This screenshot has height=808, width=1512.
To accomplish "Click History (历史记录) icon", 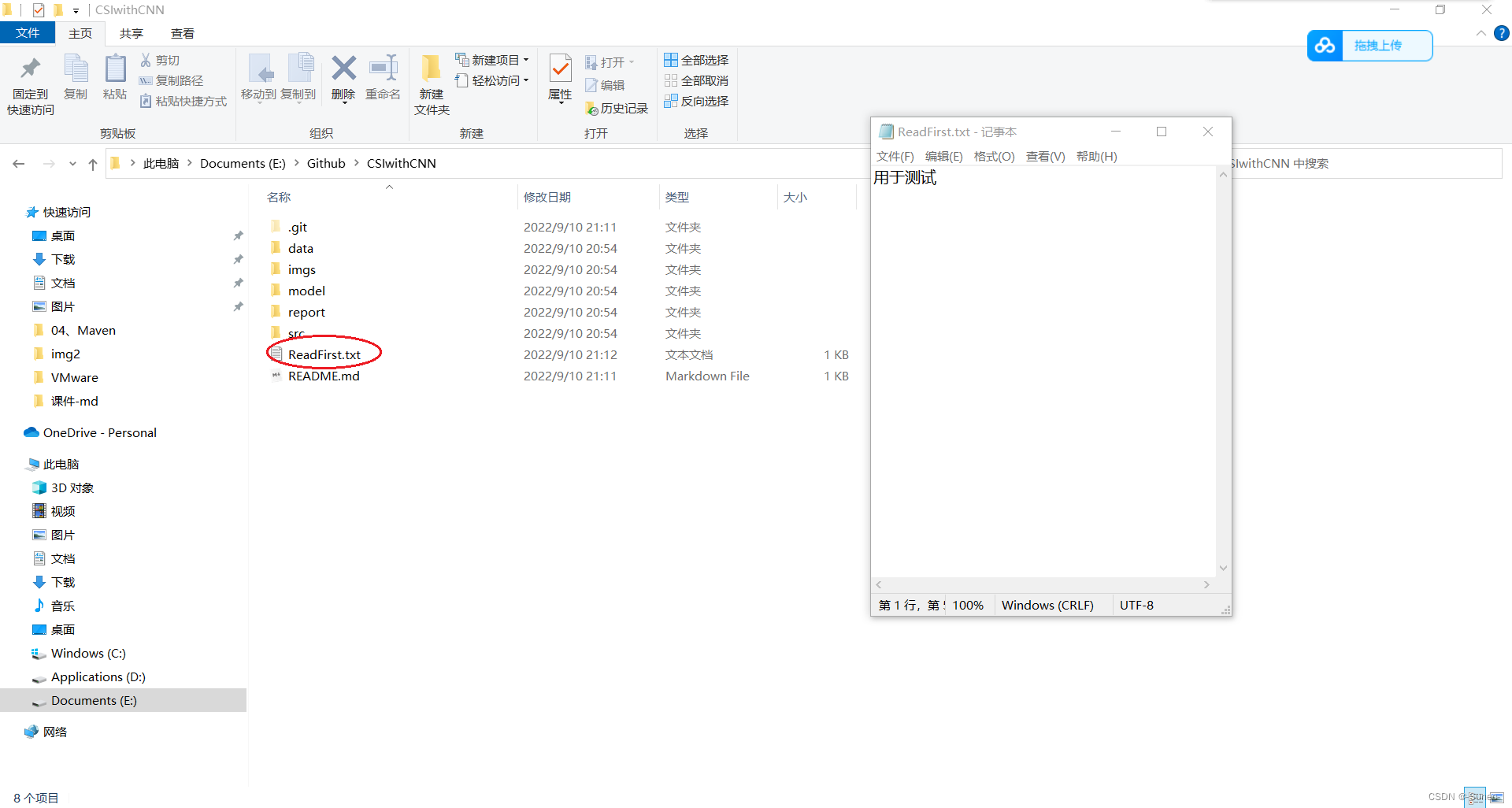I will (x=591, y=109).
